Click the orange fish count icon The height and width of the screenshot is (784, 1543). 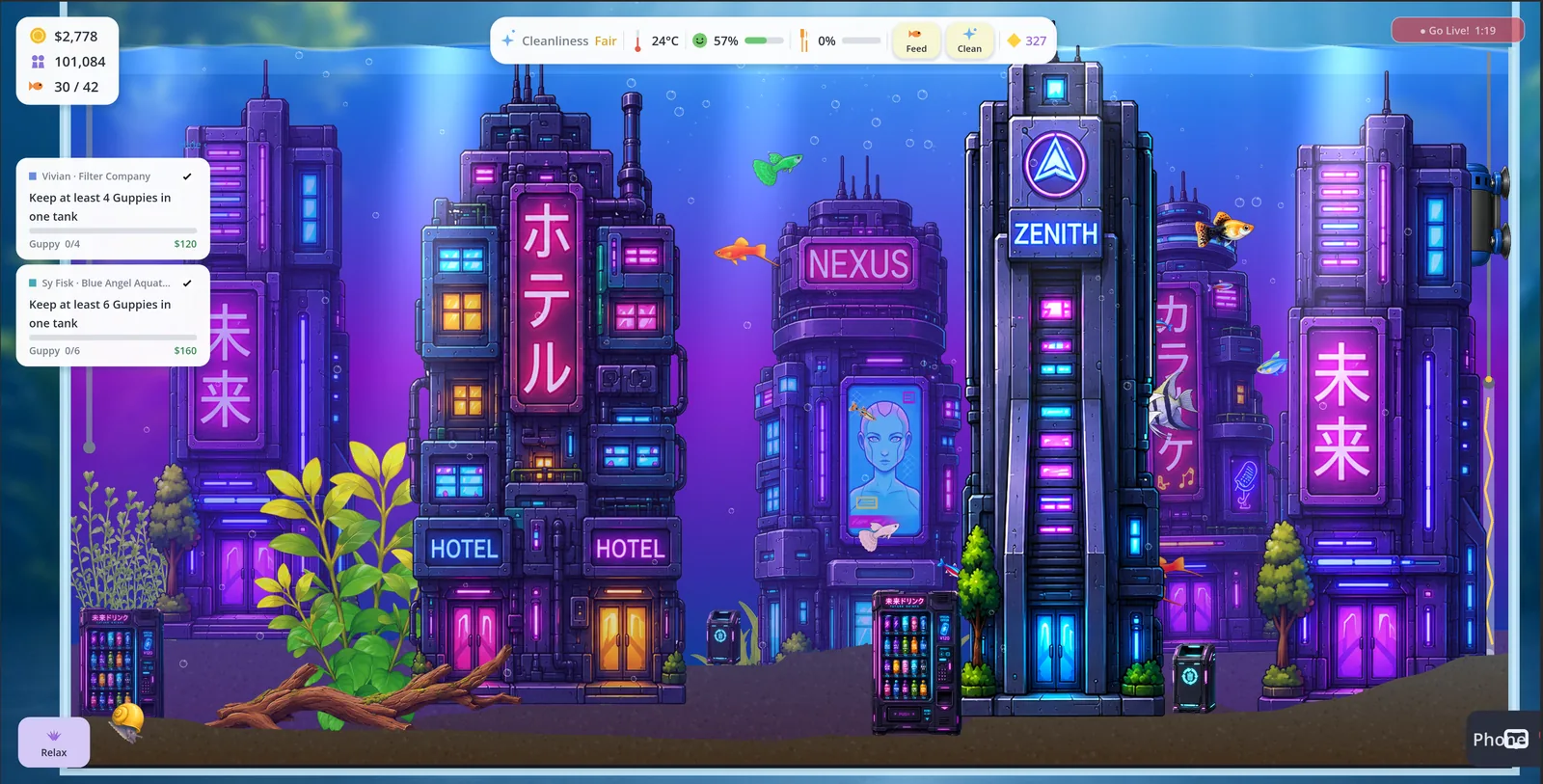37,87
